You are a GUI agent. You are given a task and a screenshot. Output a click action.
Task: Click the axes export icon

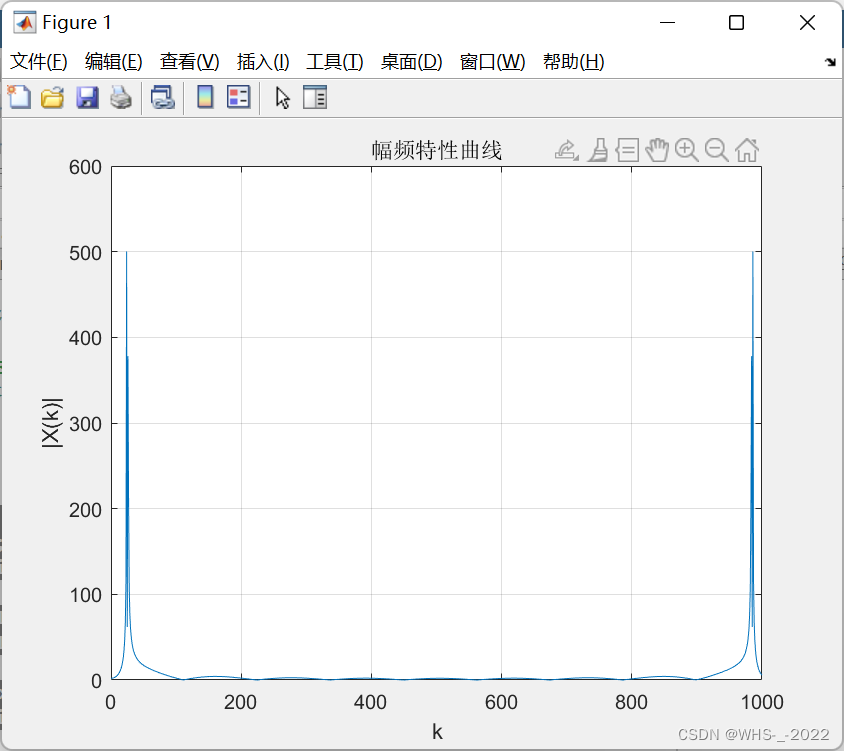(566, 150)
